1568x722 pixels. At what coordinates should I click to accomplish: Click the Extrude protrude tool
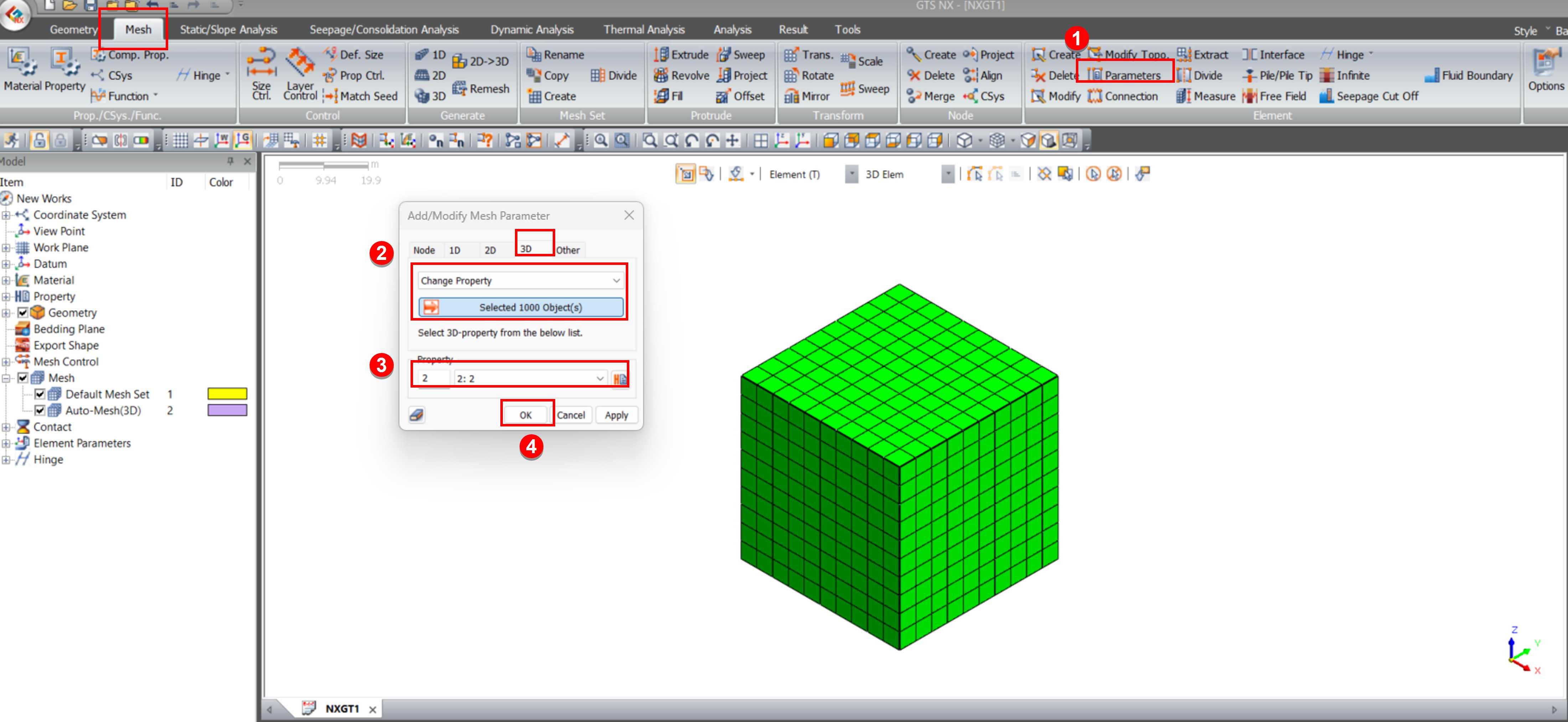(681, 55)
